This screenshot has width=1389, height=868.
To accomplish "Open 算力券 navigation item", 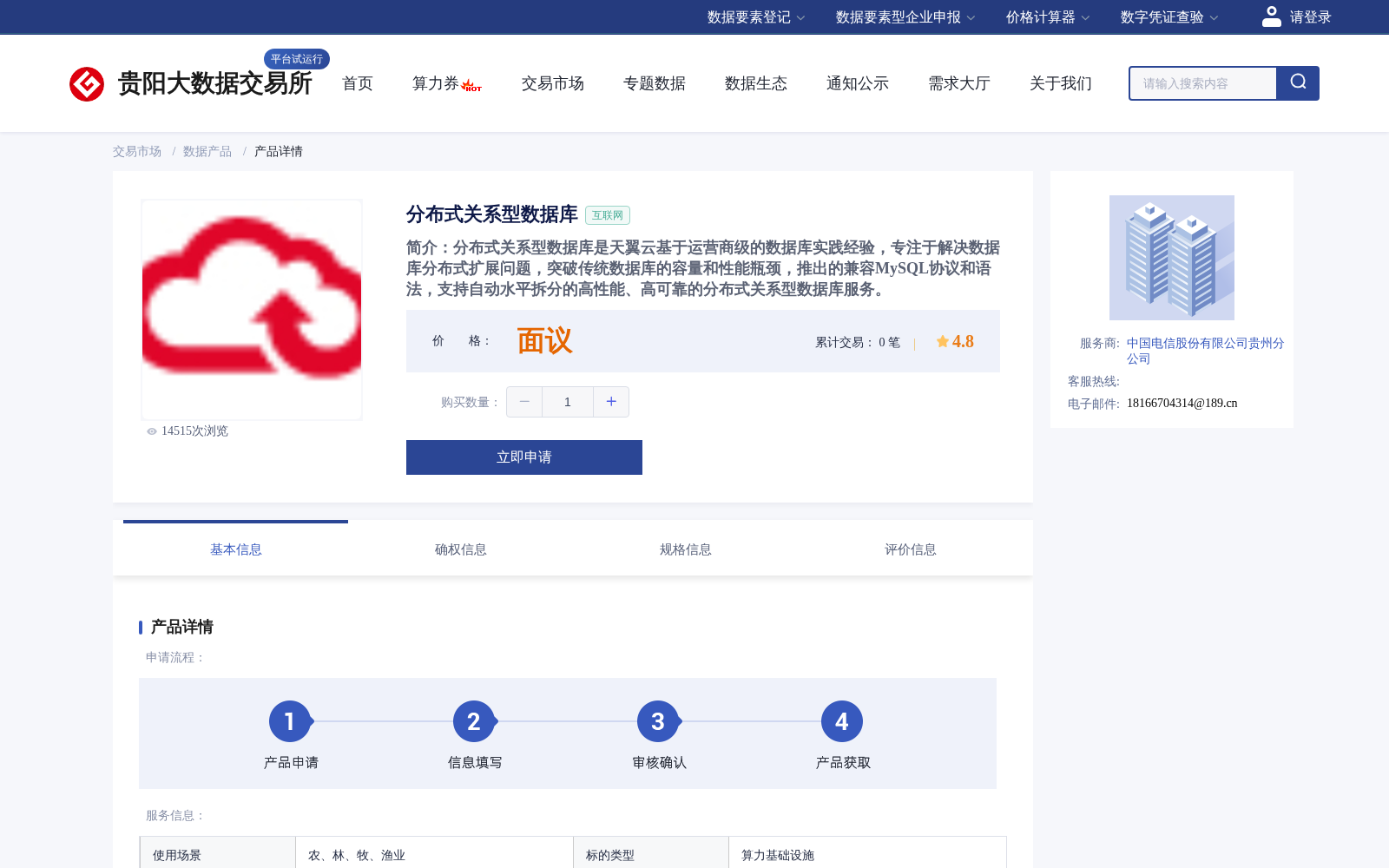I will 435,83.
